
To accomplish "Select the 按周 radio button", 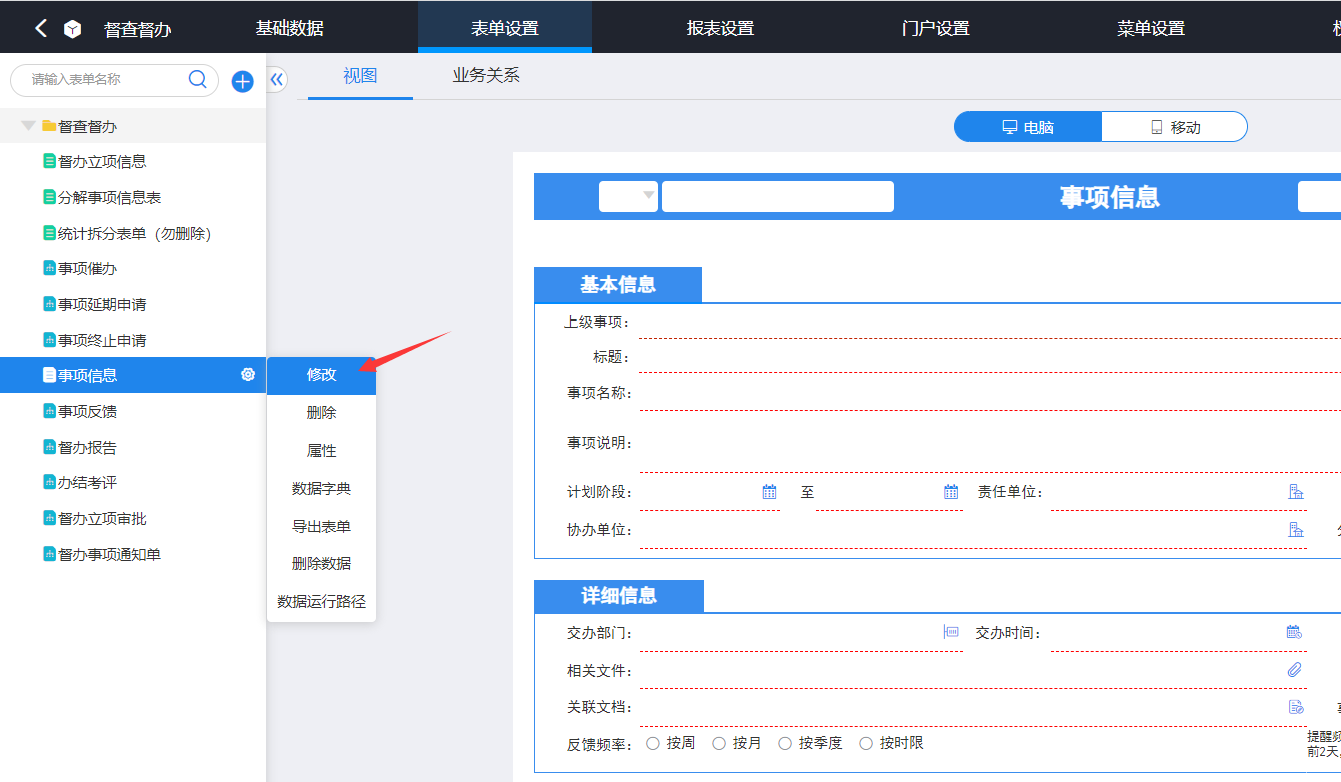I will [x=653, y=743].
